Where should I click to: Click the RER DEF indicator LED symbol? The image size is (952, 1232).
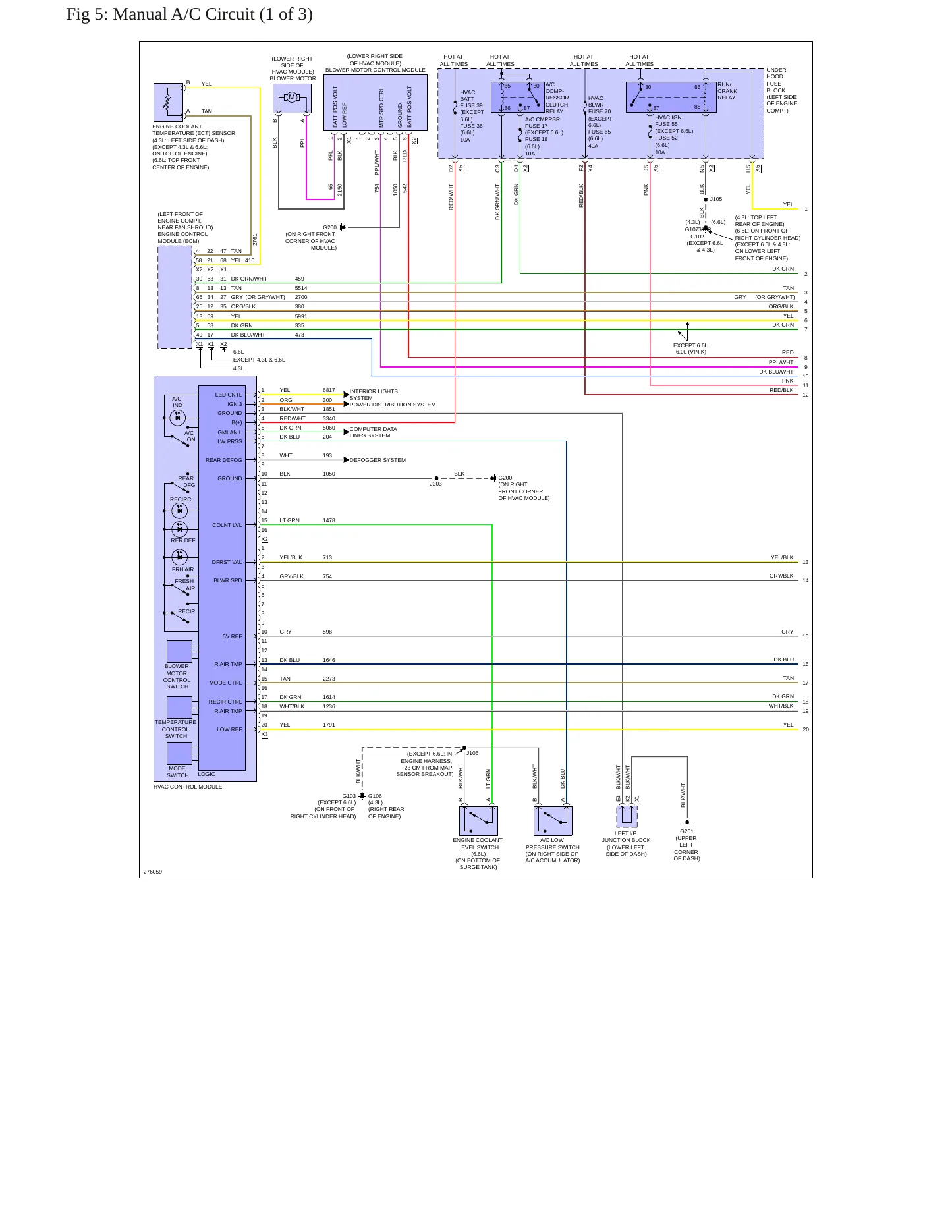click(x=179, y=529)
